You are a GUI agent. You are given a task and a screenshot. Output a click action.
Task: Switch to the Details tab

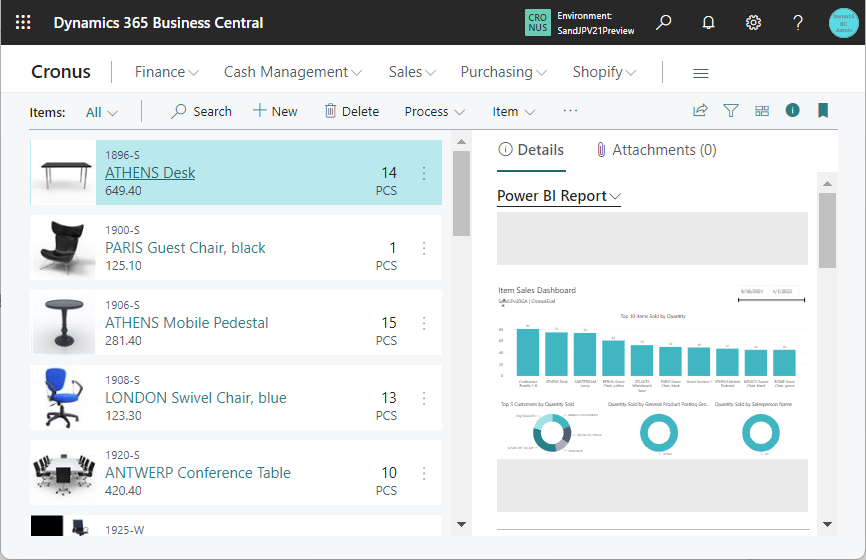tap(531, 150)
